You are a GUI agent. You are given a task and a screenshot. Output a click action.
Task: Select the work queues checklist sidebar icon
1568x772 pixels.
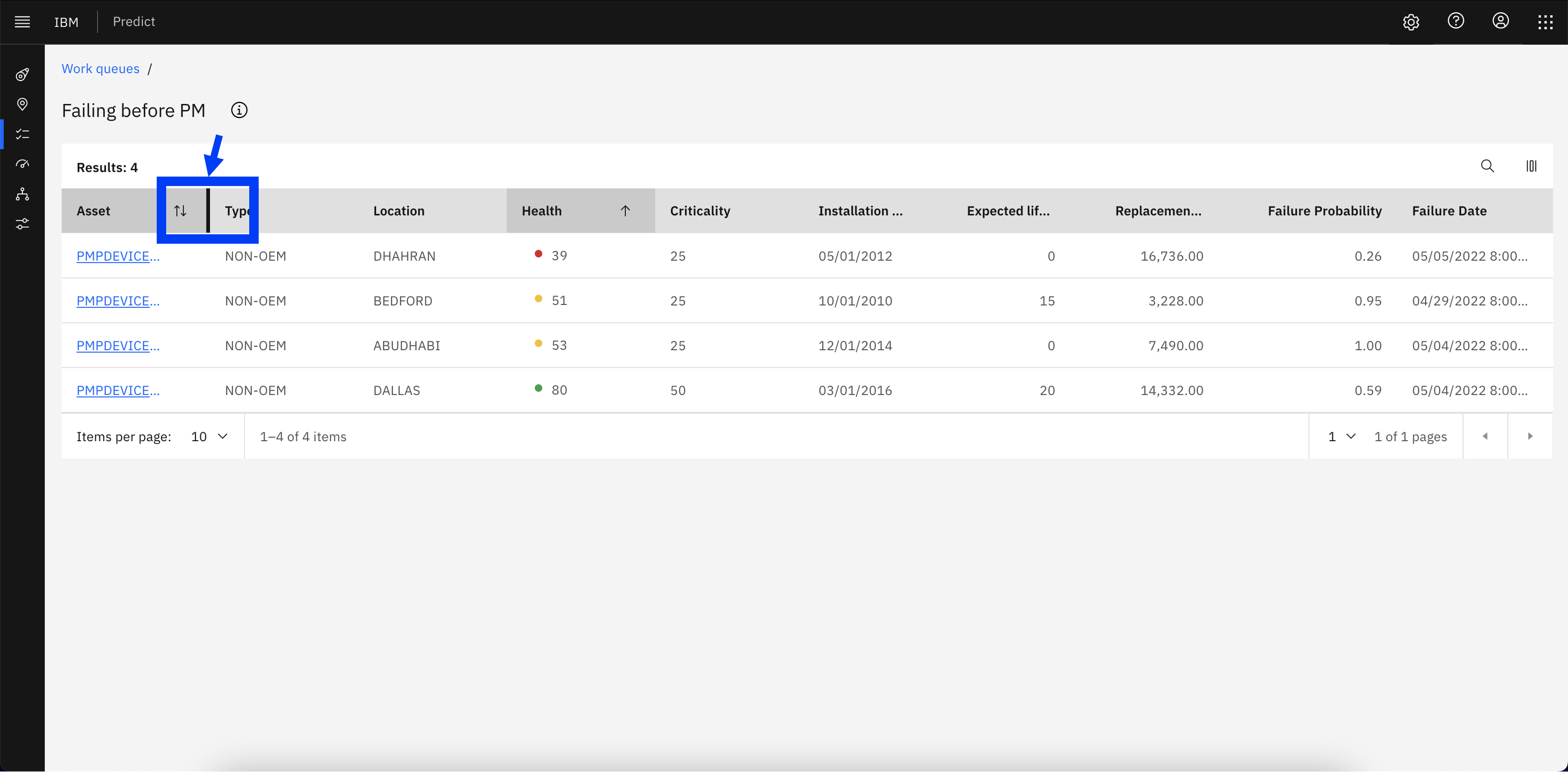[x=22, y=134]
